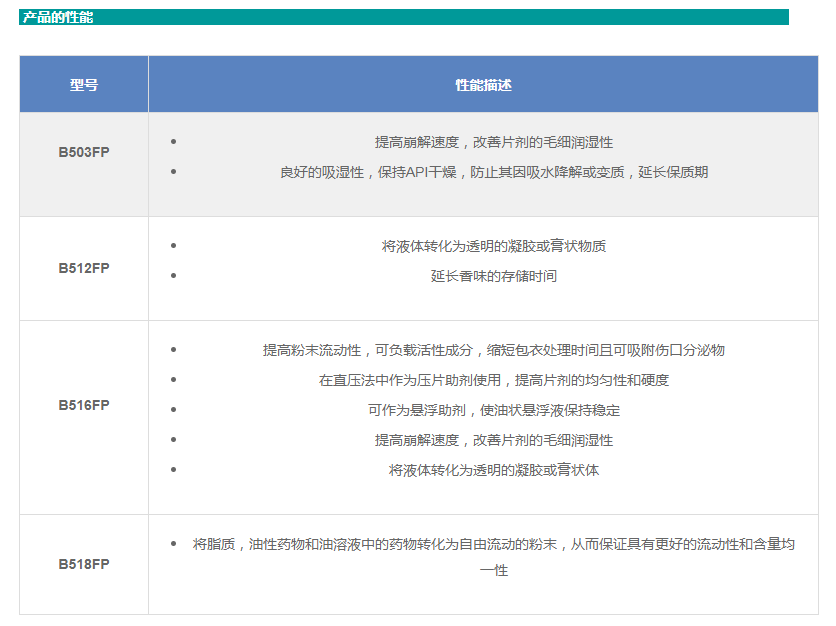
Task: Click the 可作为悬浮助剂 description line
Action: (x=494, y=410)
